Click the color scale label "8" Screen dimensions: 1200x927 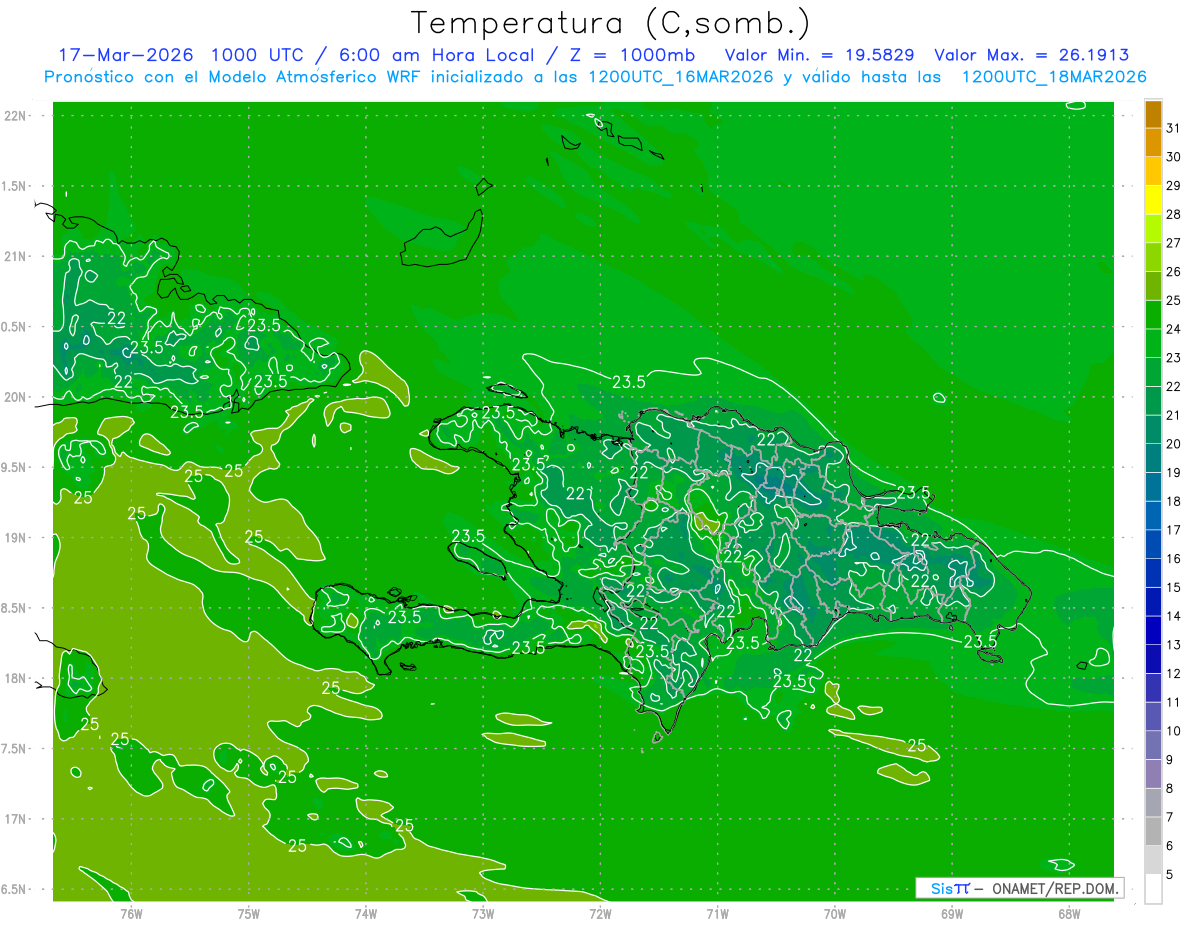tap(1170, 789)
